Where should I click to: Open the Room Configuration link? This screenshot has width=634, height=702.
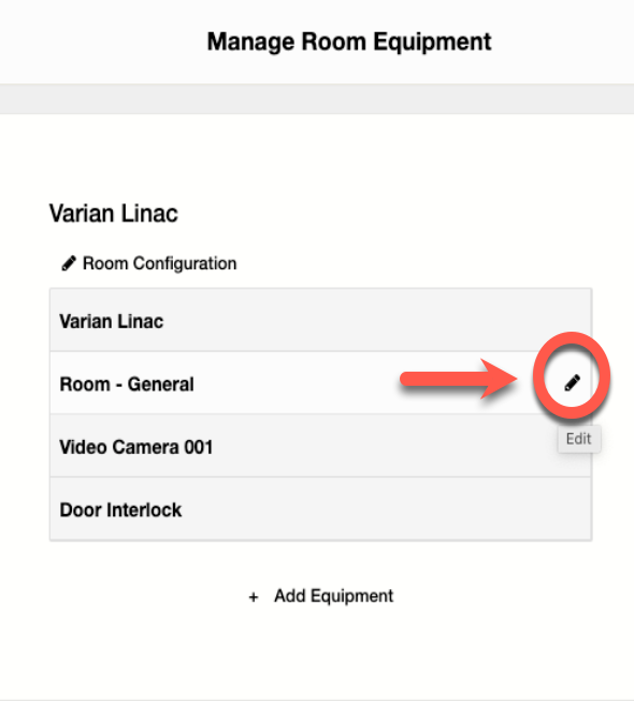[x=159, y=264]
